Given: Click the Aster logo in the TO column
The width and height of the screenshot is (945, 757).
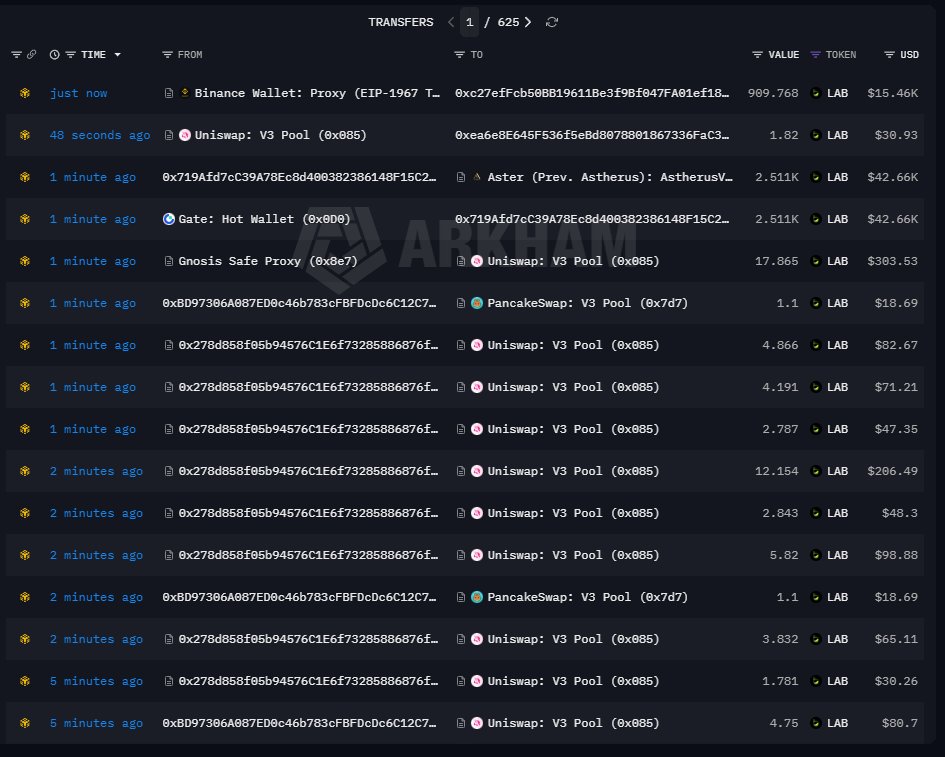Looking at the screenshot, I should (x=477, y=177).
